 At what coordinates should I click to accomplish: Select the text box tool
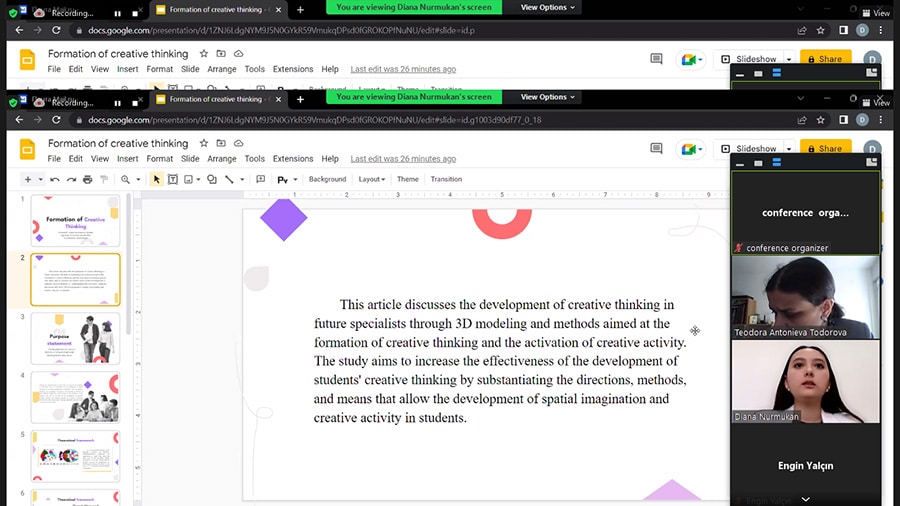pos(172,180)
